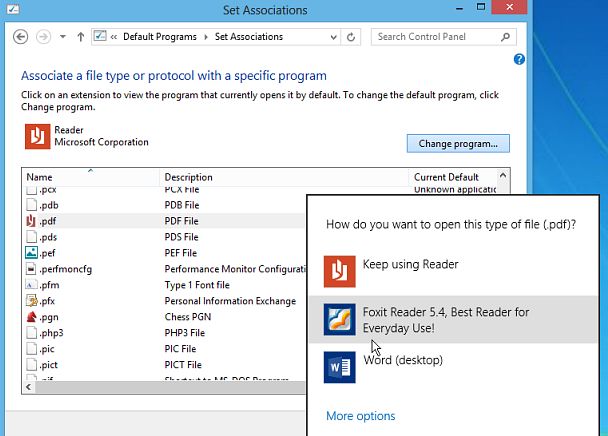The image size is (608, 436).
Task: Choose Word (desktop) option
Action: pyautogui.click(x=453, y=367)
